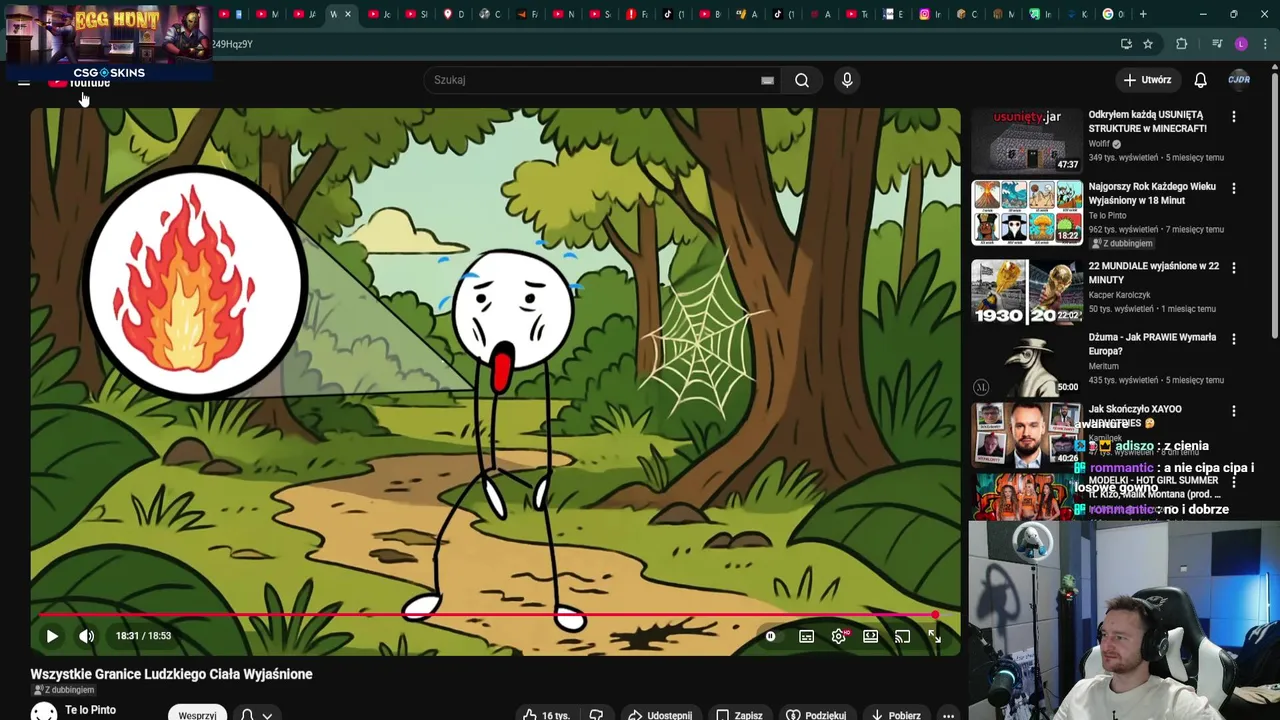This screenshot has width=1280, height=720.
Task: Cast video with Play on TV icon
Action: [x=902, y=636]
